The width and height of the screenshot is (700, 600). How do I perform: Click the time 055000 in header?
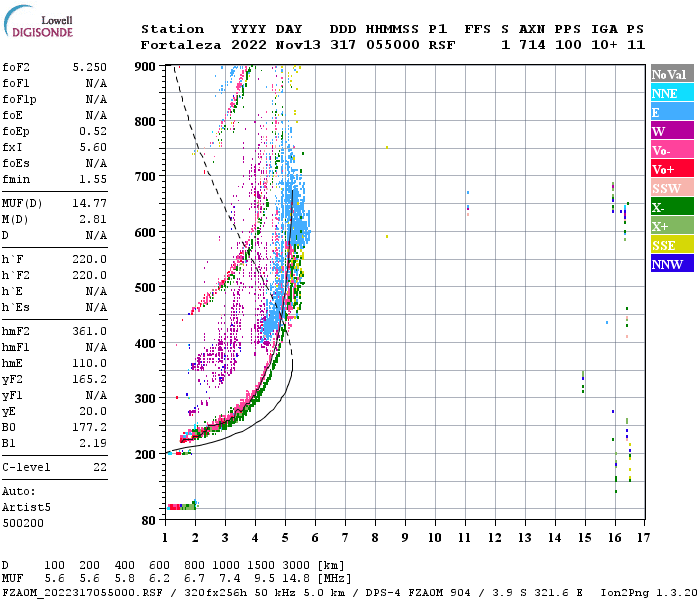click(393, 45)
